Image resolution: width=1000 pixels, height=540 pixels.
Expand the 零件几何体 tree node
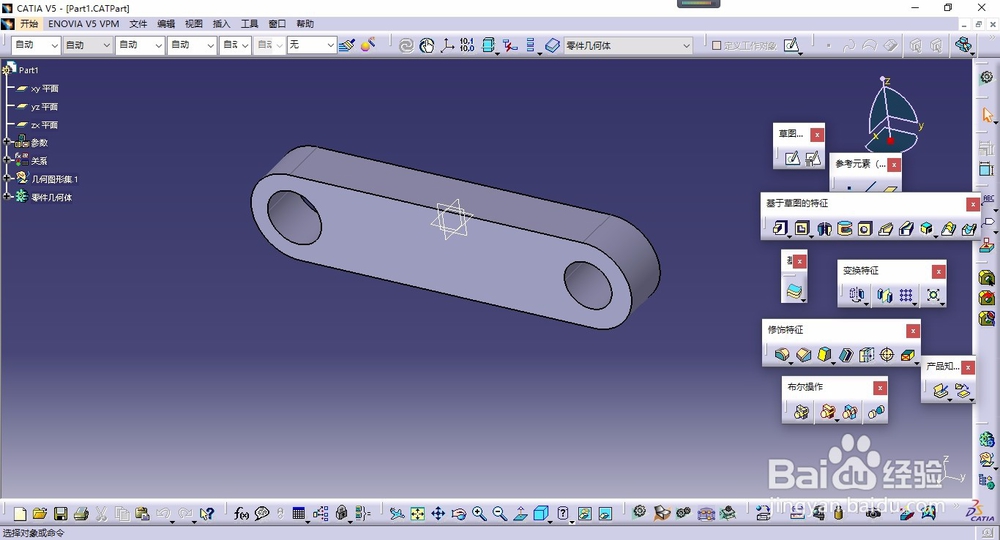(x=7, y=196)
